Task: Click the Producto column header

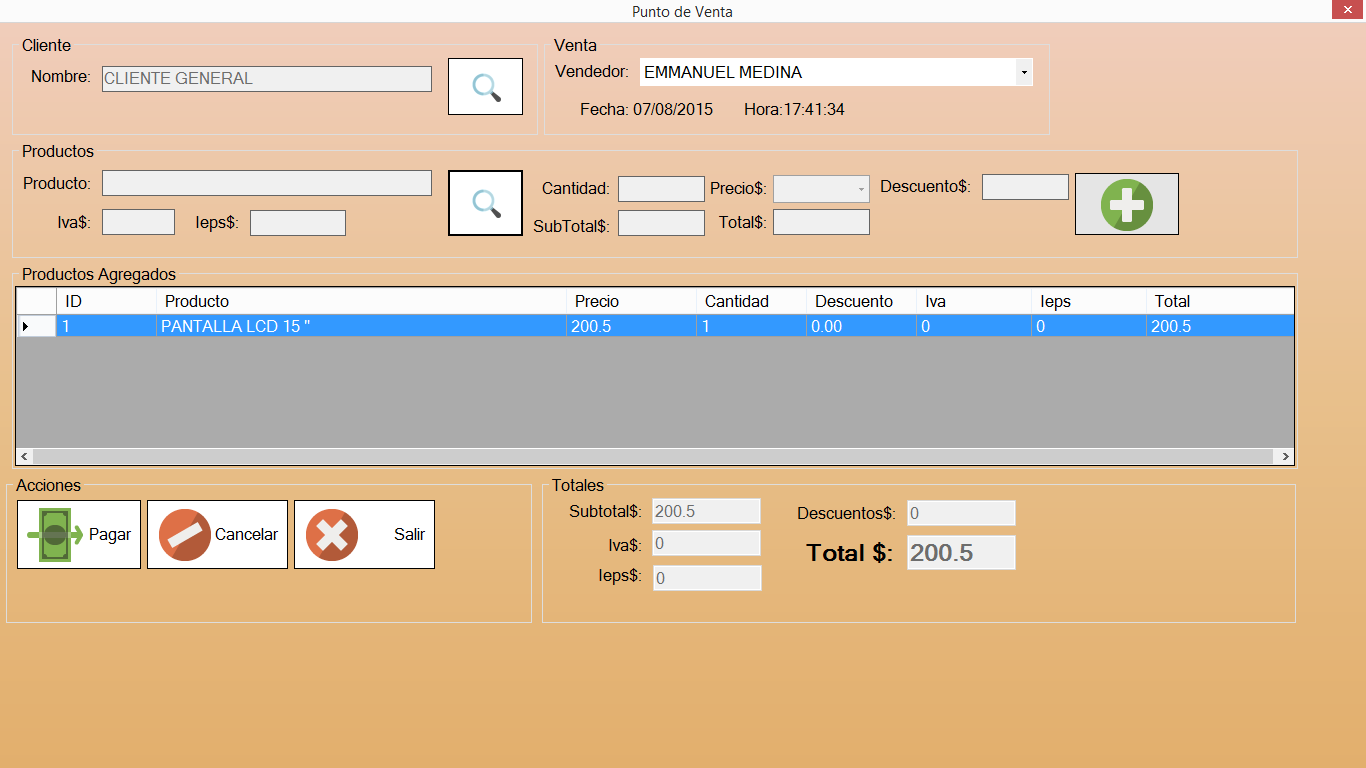Action: pos(360,301)
